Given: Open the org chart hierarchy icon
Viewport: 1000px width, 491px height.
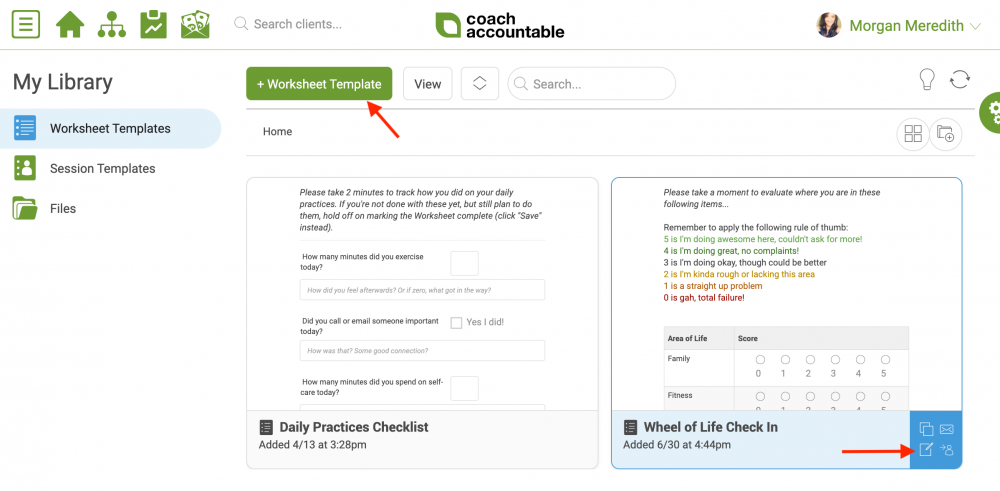Looking at the screenshot, I should (x=112, y=24).
